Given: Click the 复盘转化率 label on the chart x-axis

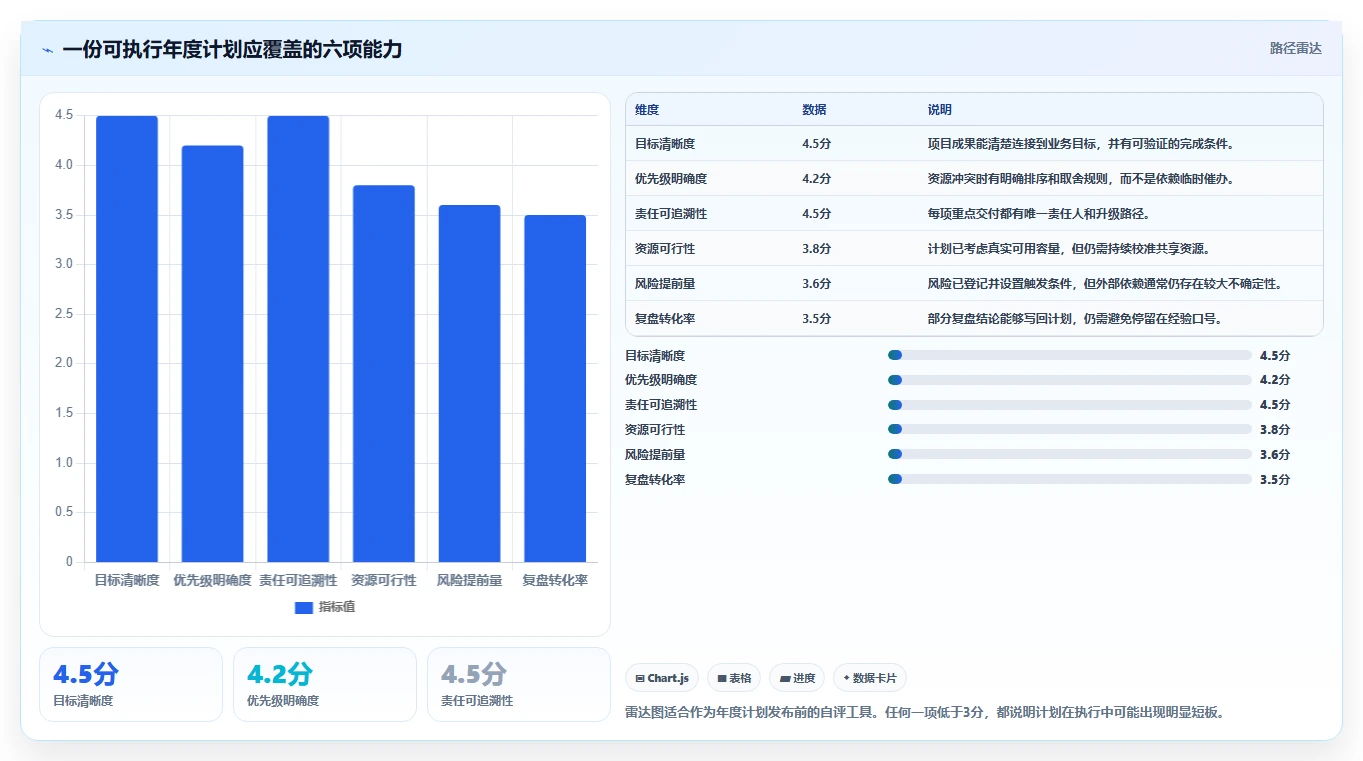Looking at the screenshot, I should [x=555, y=580].
